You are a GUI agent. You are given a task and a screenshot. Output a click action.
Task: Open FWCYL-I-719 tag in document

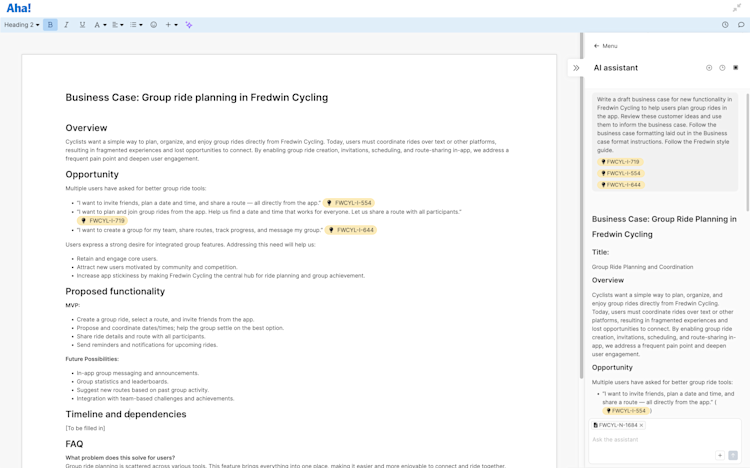(x=102, y=221)
